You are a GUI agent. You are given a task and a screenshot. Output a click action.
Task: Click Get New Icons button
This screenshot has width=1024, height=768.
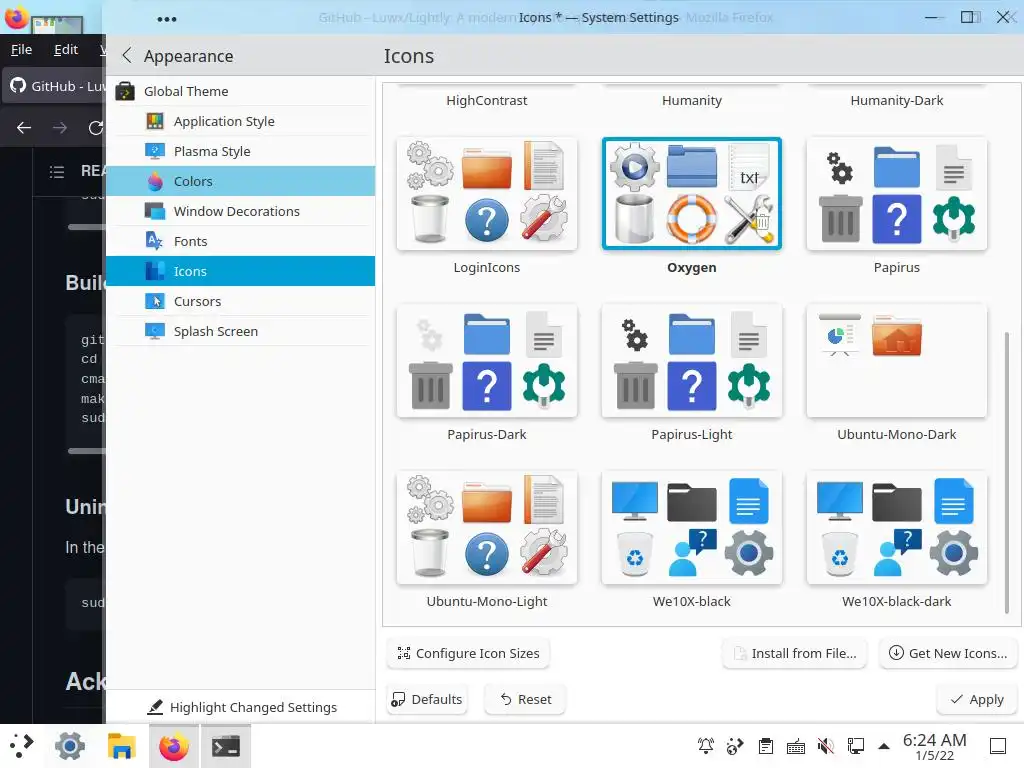coord(948,653)
